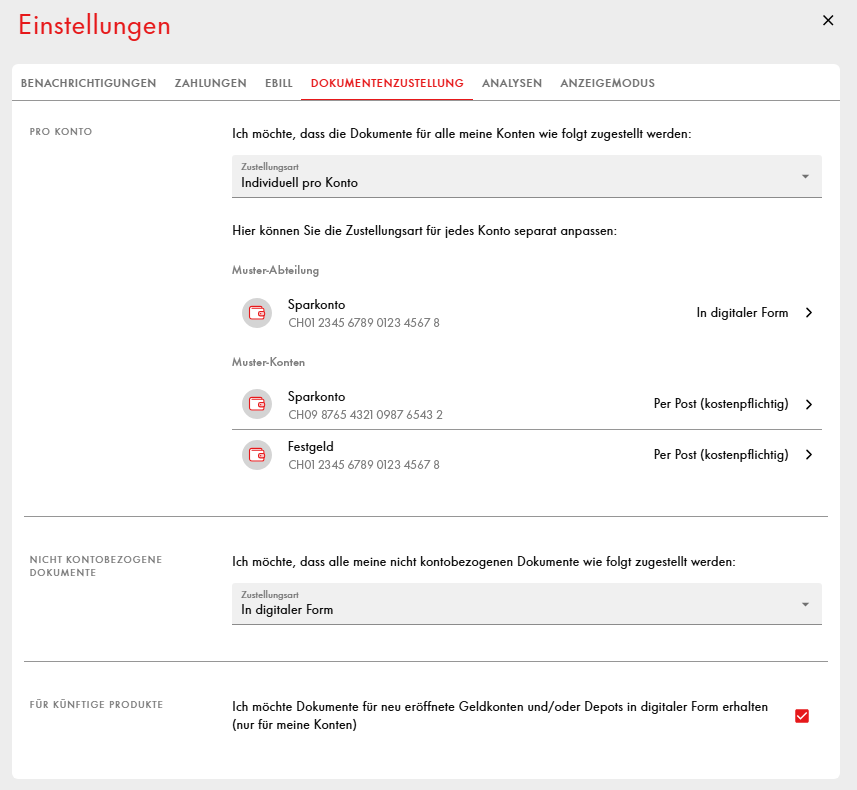Image resolution: width=857 pixels, height=790 pixels.
Task: Expand the chevron on the Sparkonto CH09 row
Action: click(x=809, y=405)
